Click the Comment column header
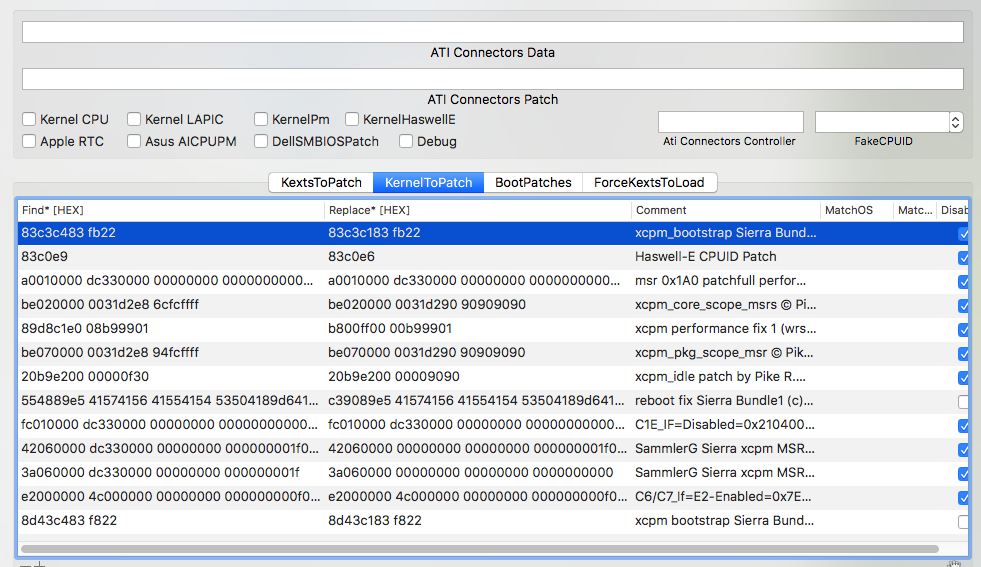Image resolution: width=981 pixels, height=567 pixels. click(x=723, y=210)
